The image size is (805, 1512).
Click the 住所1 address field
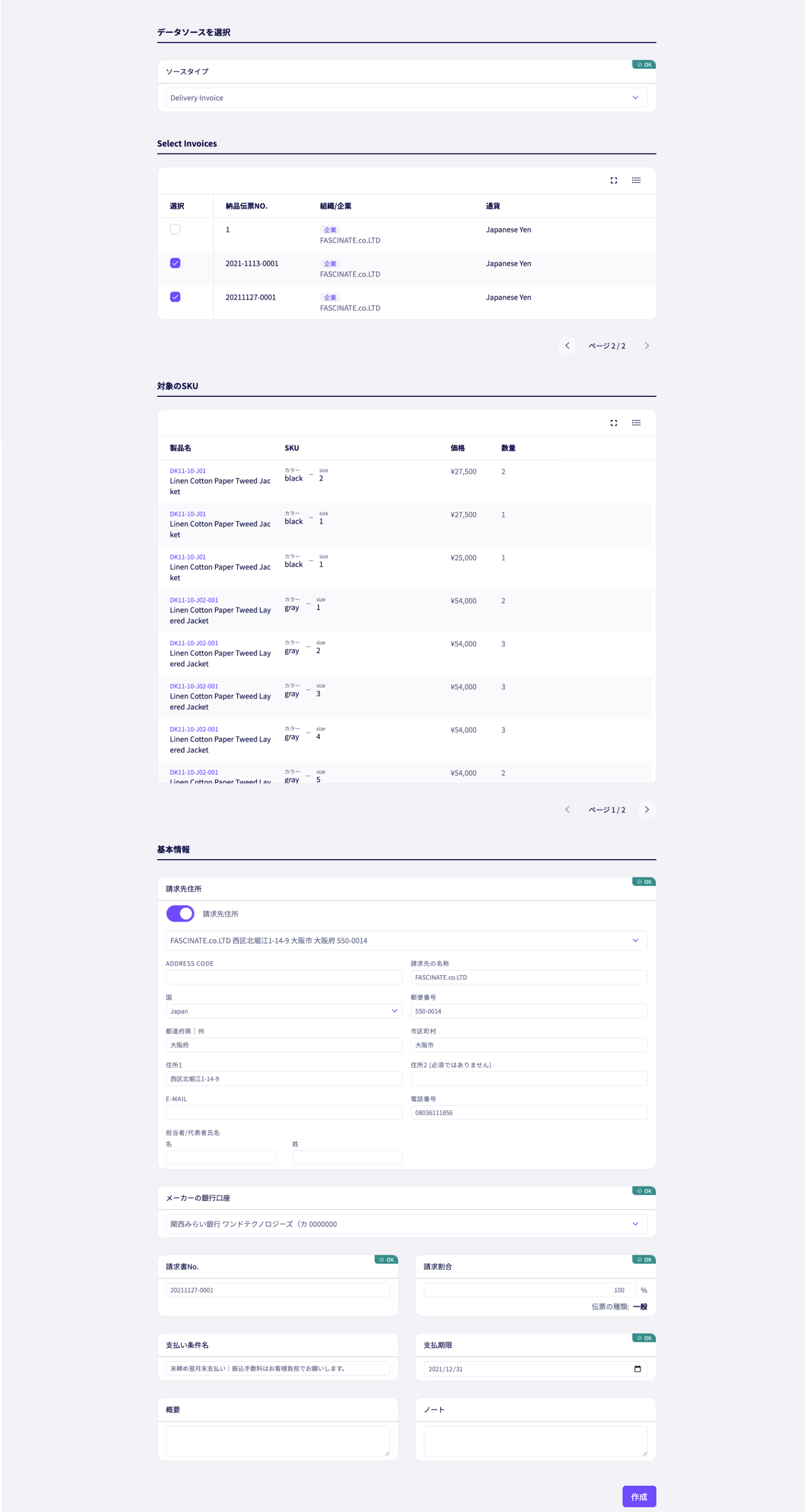[284, 1079]
